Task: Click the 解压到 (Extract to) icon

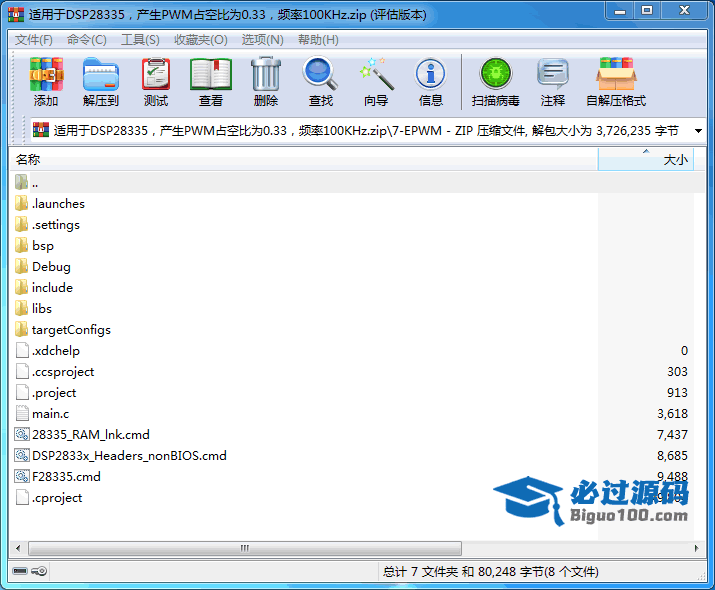Action: pyautogui.click(x=101, y=74)
